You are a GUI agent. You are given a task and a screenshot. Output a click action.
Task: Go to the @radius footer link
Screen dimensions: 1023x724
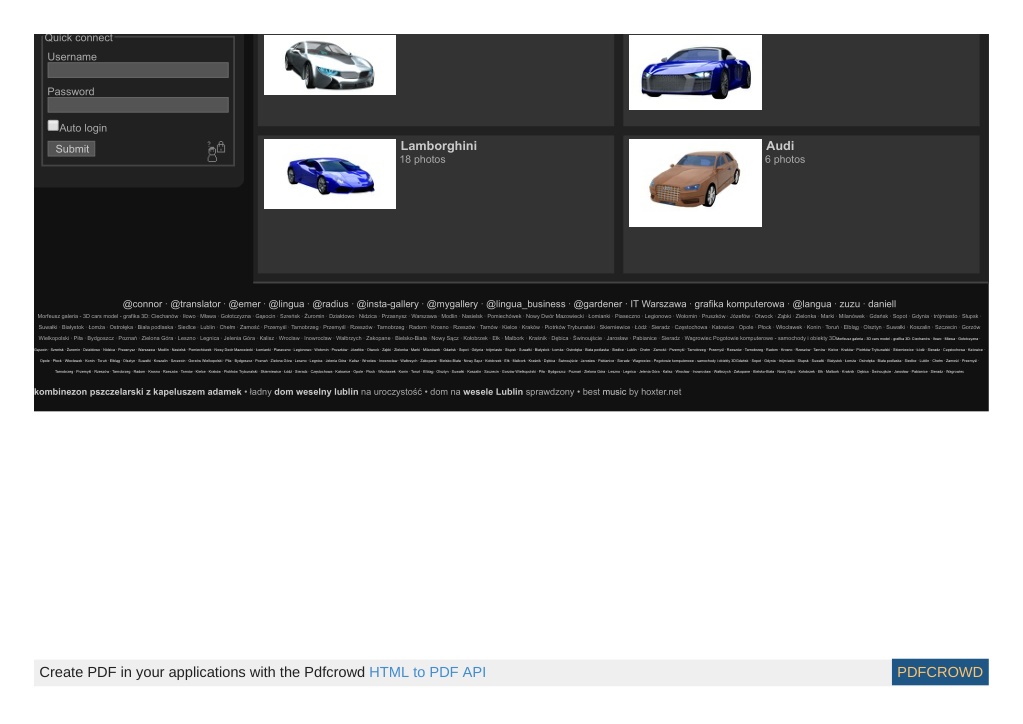pos(330,304)
